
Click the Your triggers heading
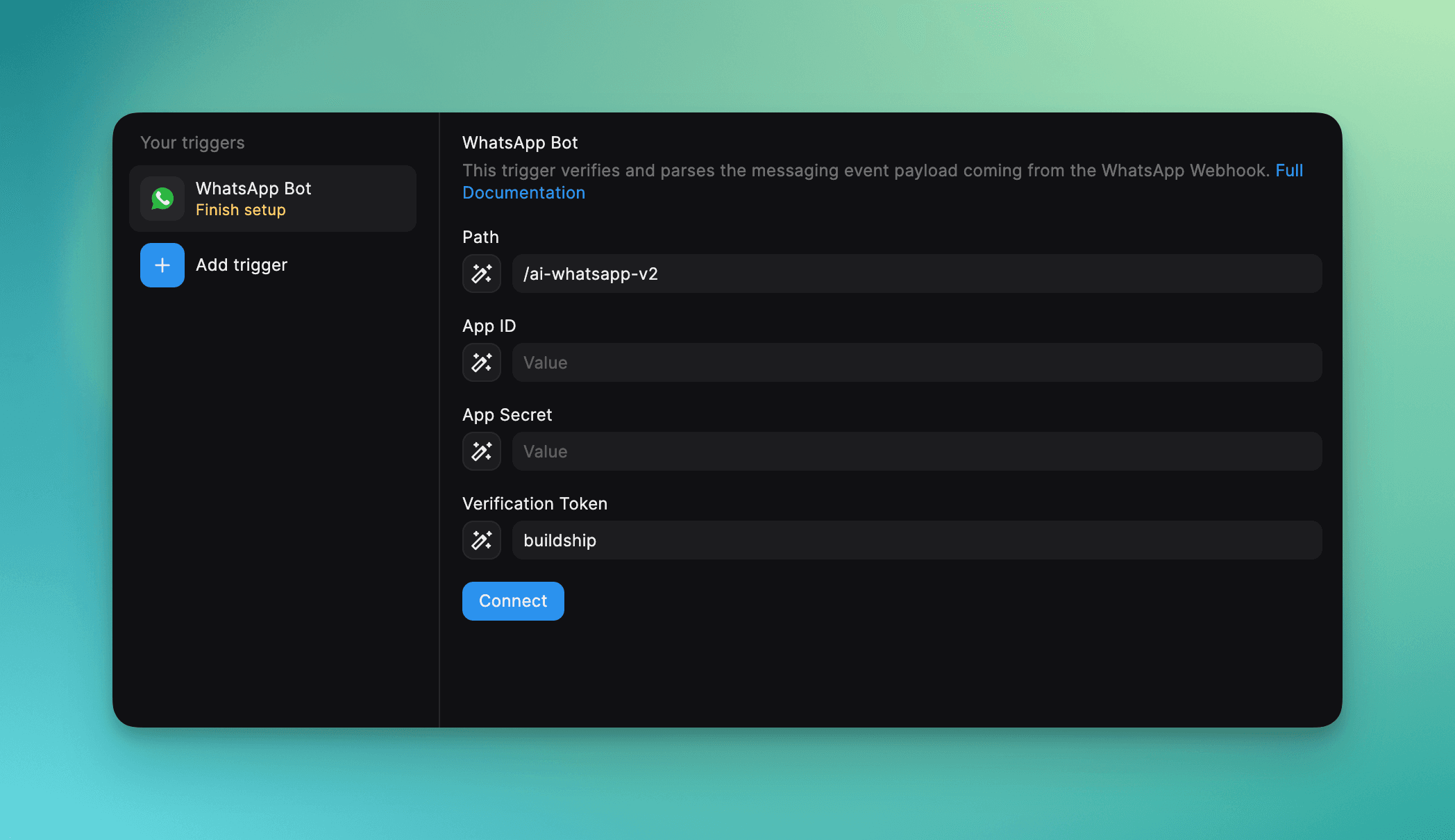tap(192, 143)
